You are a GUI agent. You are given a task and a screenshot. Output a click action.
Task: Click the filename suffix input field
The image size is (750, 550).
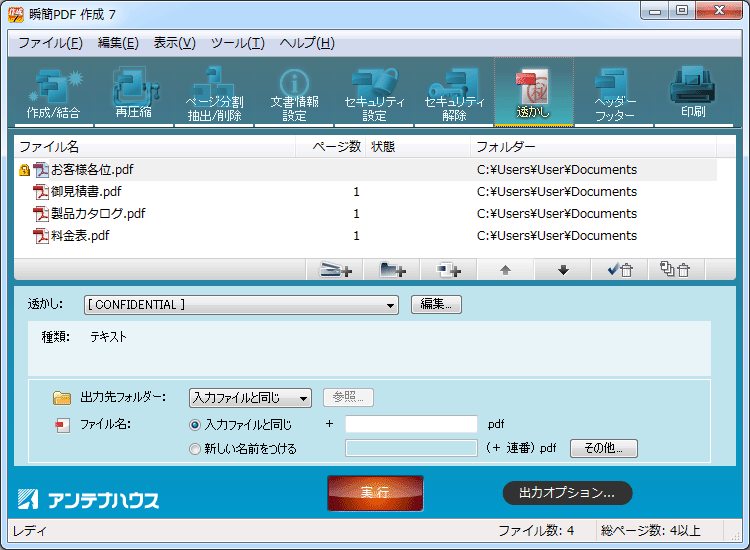tap(411, 425)
